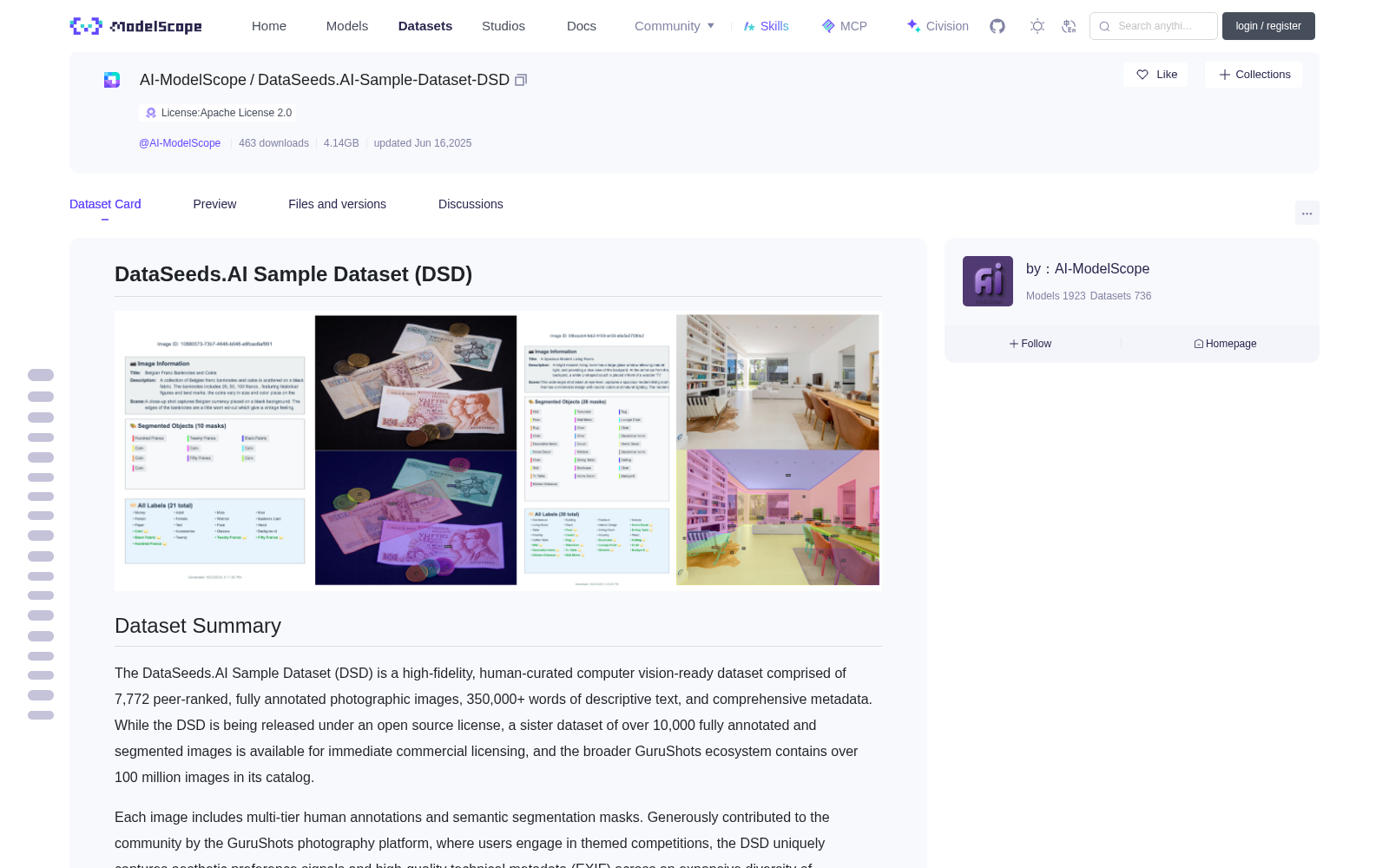Toggle the light/dark theme sun icon
This screenshot has height=868, width=1389.
pyautogui.click(x=1037, y=26)
